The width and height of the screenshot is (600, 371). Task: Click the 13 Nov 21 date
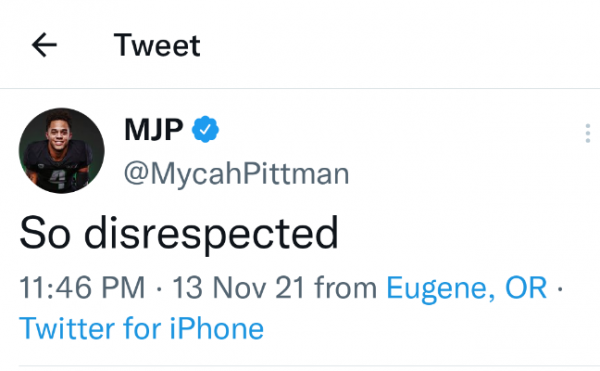pos(239,287)
